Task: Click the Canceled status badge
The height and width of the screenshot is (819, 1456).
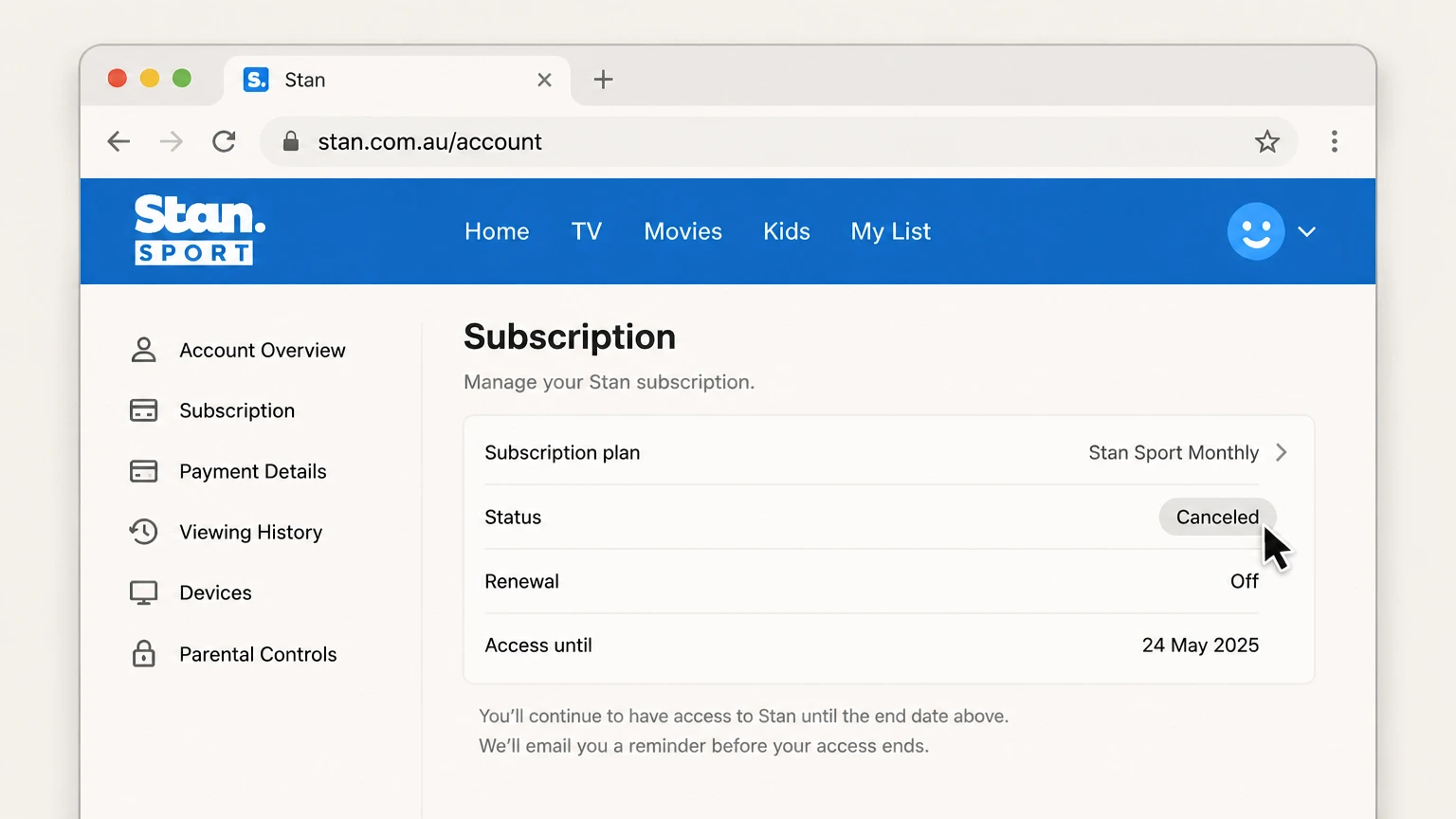Action: (1217, 517)
